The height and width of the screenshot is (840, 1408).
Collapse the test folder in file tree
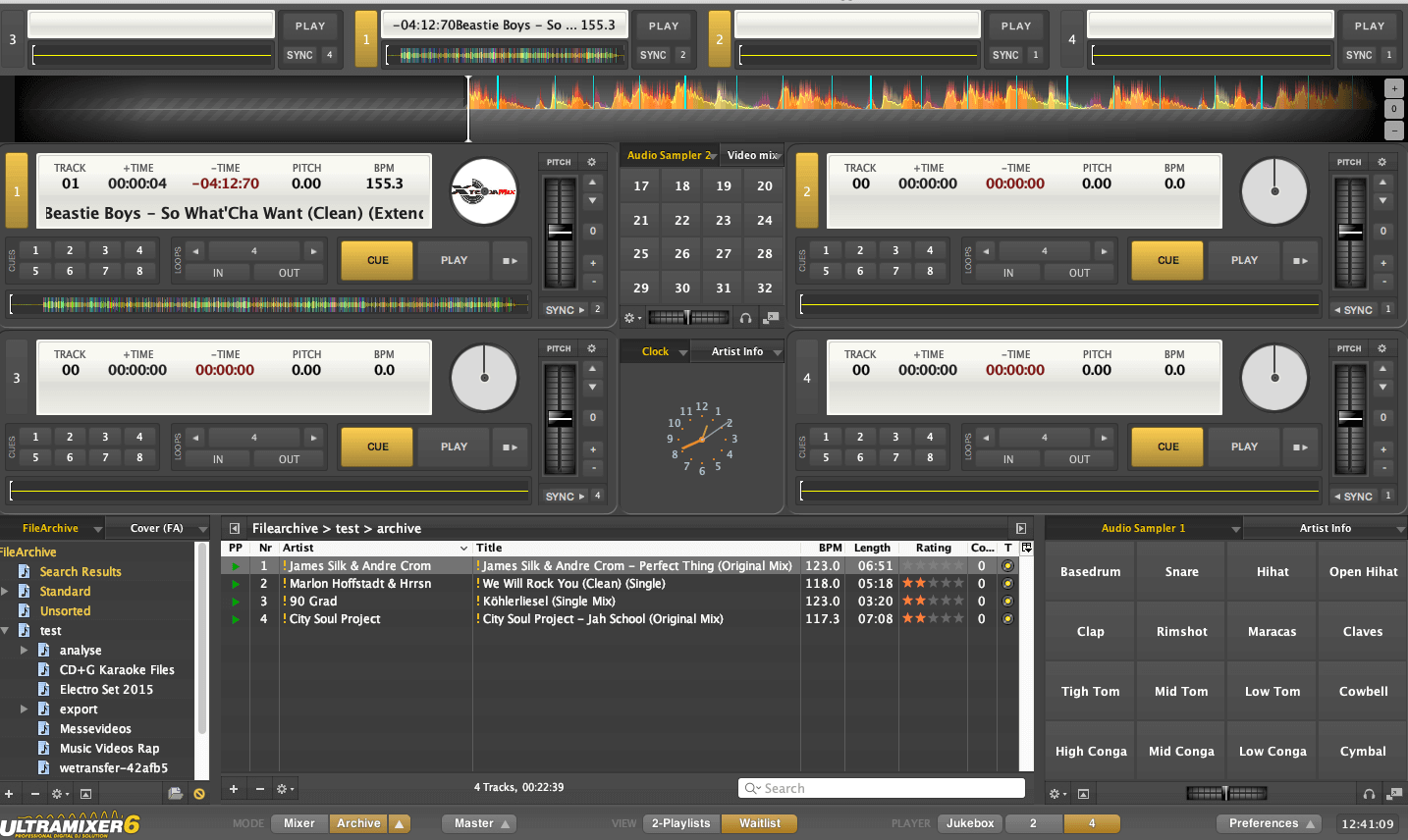point(6,631)
